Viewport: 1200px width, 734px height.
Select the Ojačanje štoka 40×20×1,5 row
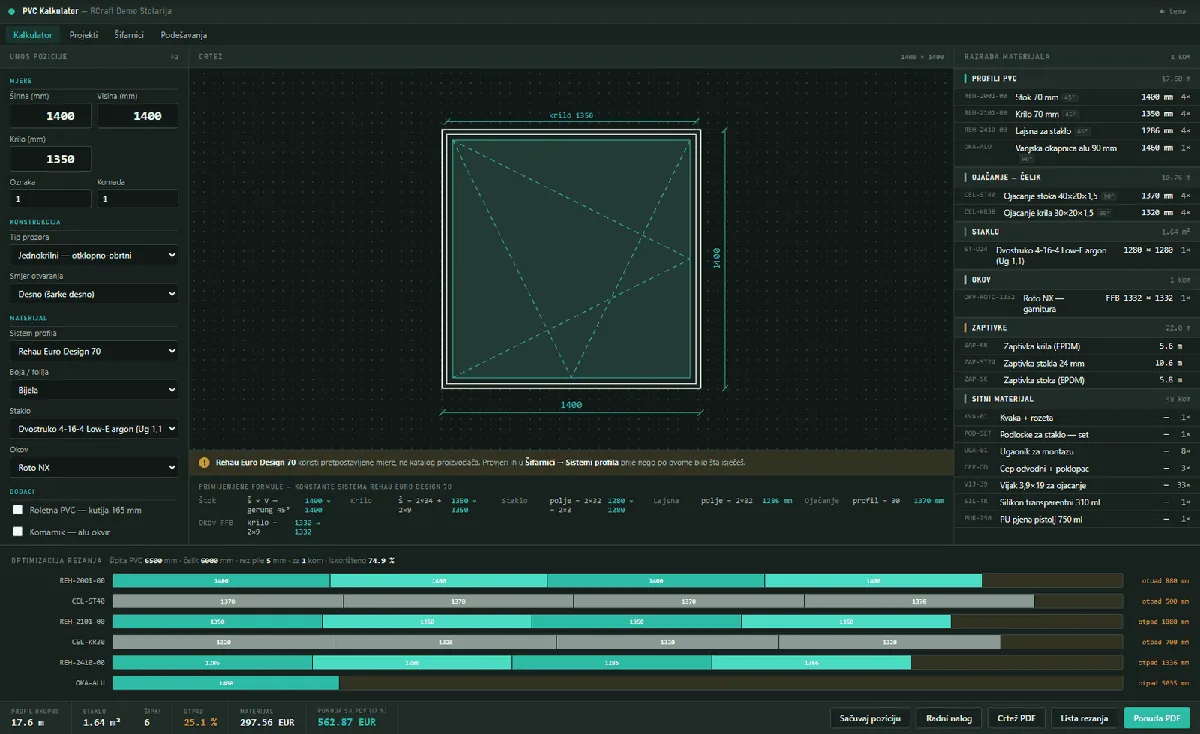tap(1077, 195)
